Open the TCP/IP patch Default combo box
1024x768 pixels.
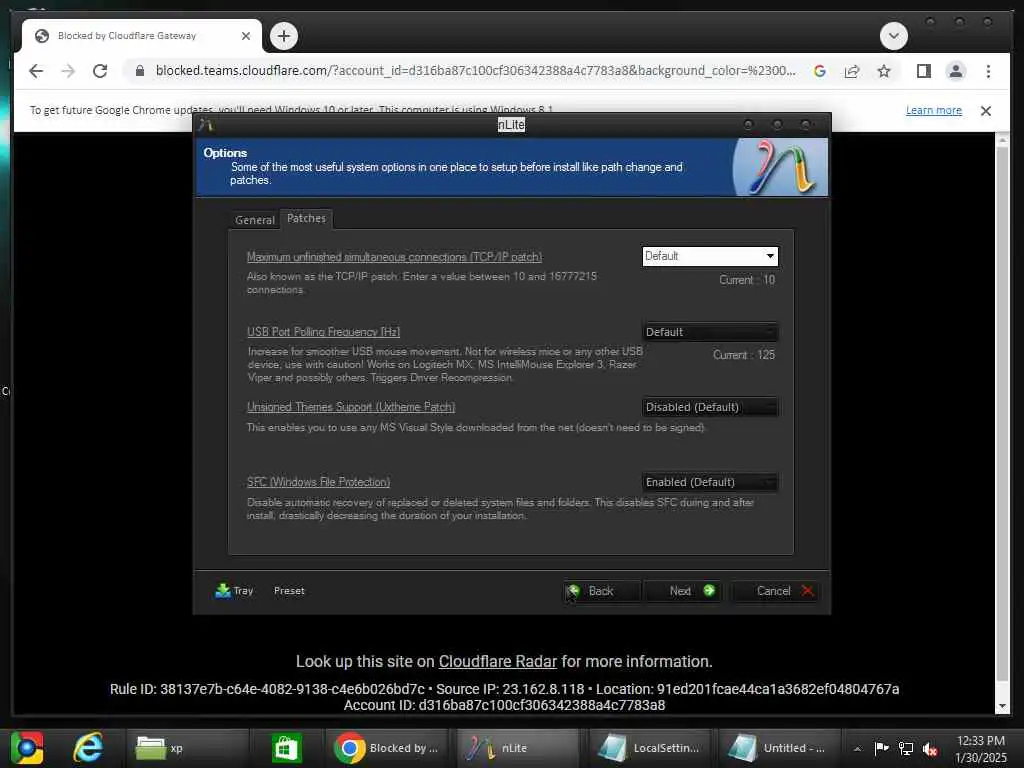(710, 256)
